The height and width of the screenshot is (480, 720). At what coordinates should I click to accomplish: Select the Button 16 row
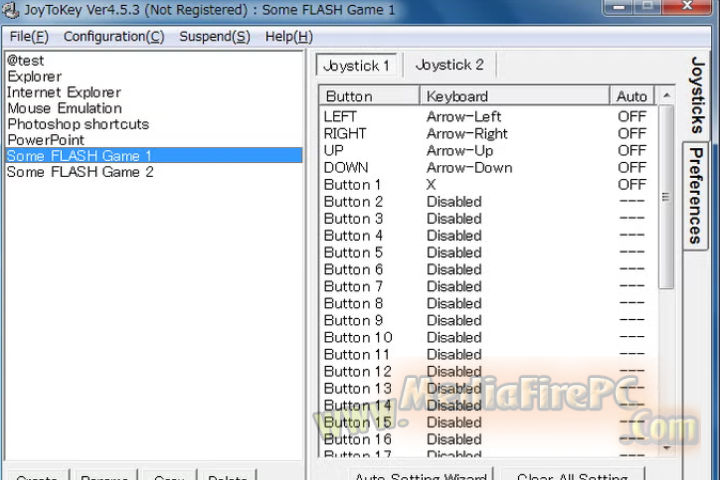tap(489, 440)
